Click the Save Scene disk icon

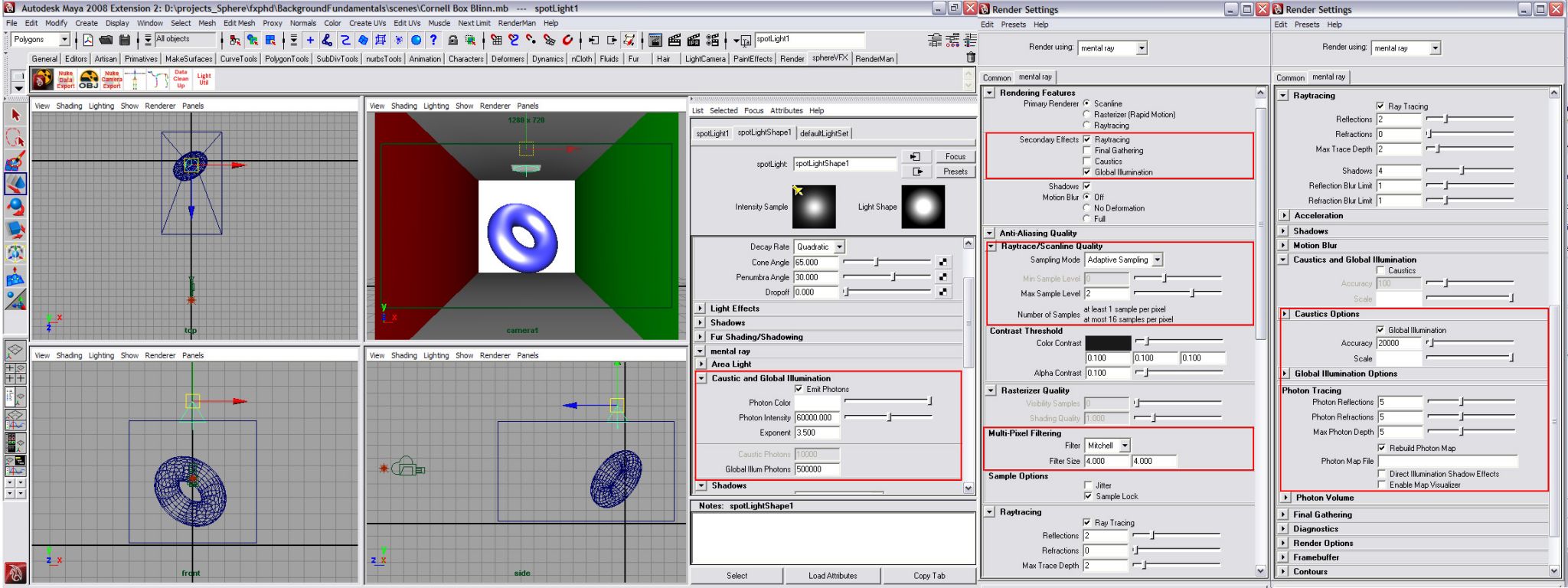[x=124, y=40]
